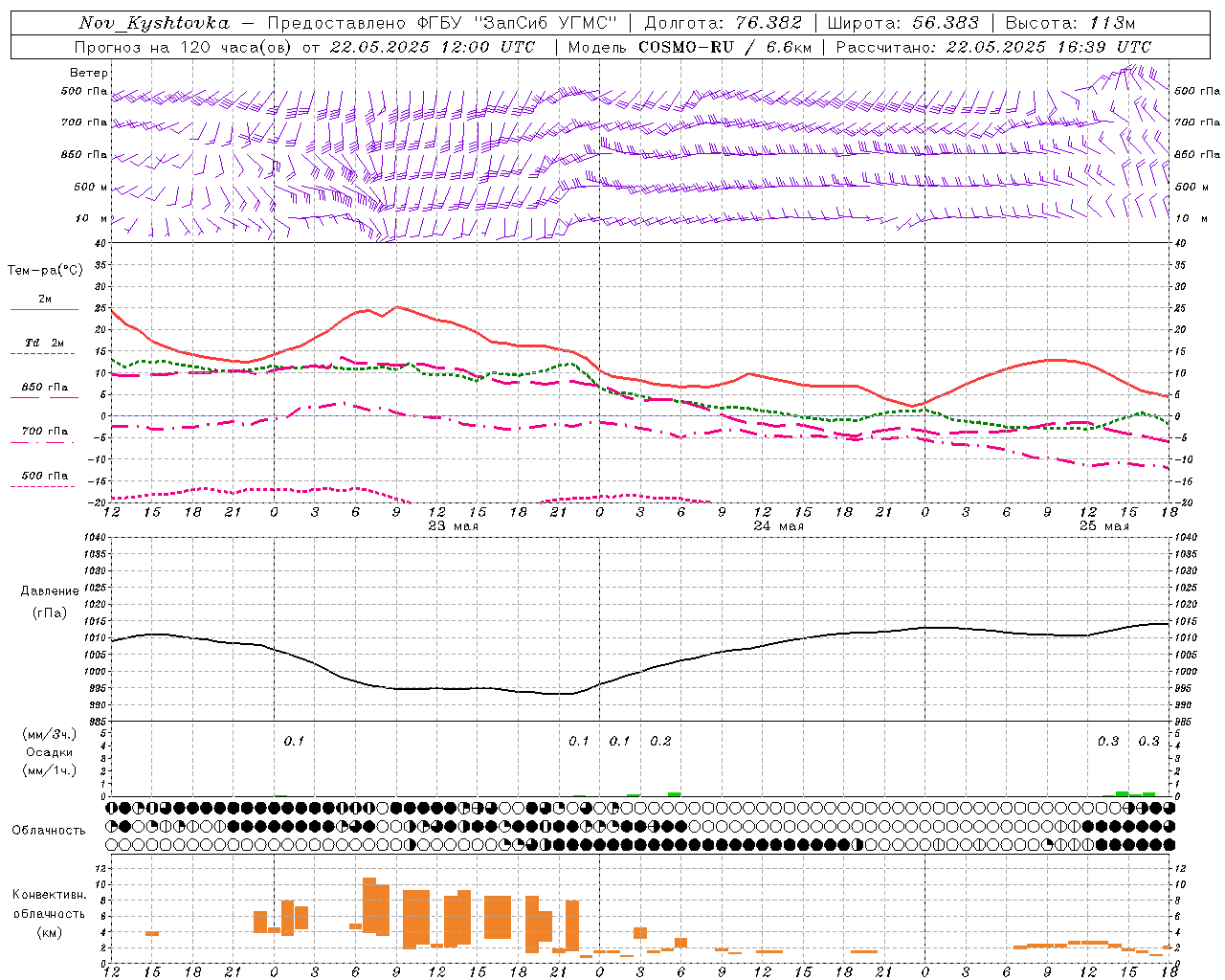Select the Конвективн. panel label
The image size is (1225, 980).
tap(50, 894)
